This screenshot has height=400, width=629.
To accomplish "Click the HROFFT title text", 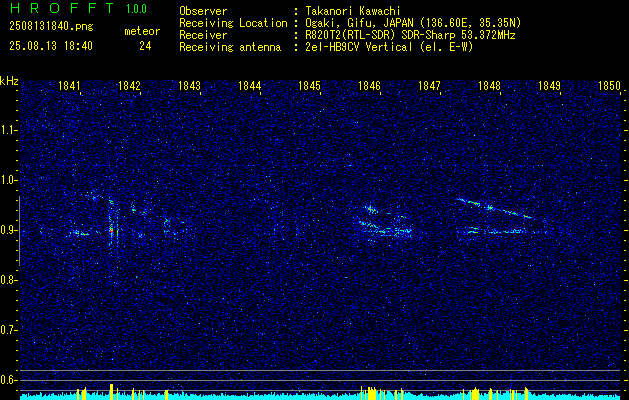I will pyautogui.click(x=62, y=8).
